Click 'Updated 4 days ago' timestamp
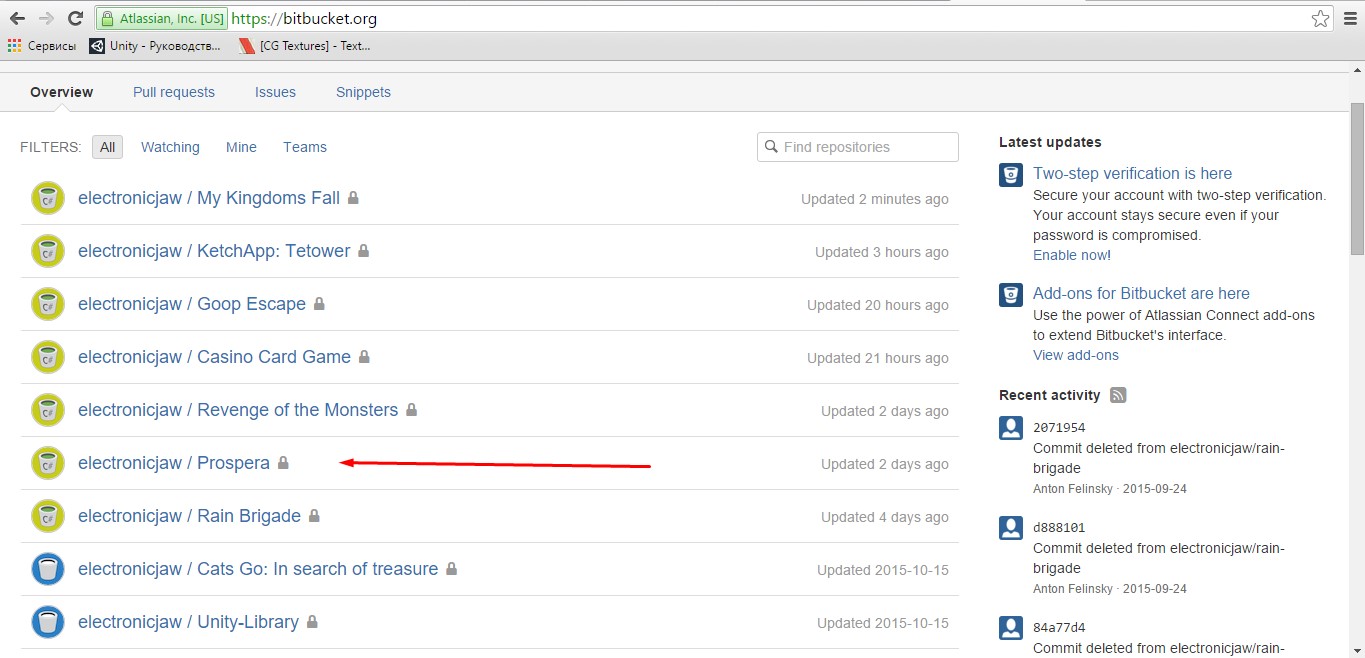Viewport: 1365px width, 658px height. [x=885, y=517]
